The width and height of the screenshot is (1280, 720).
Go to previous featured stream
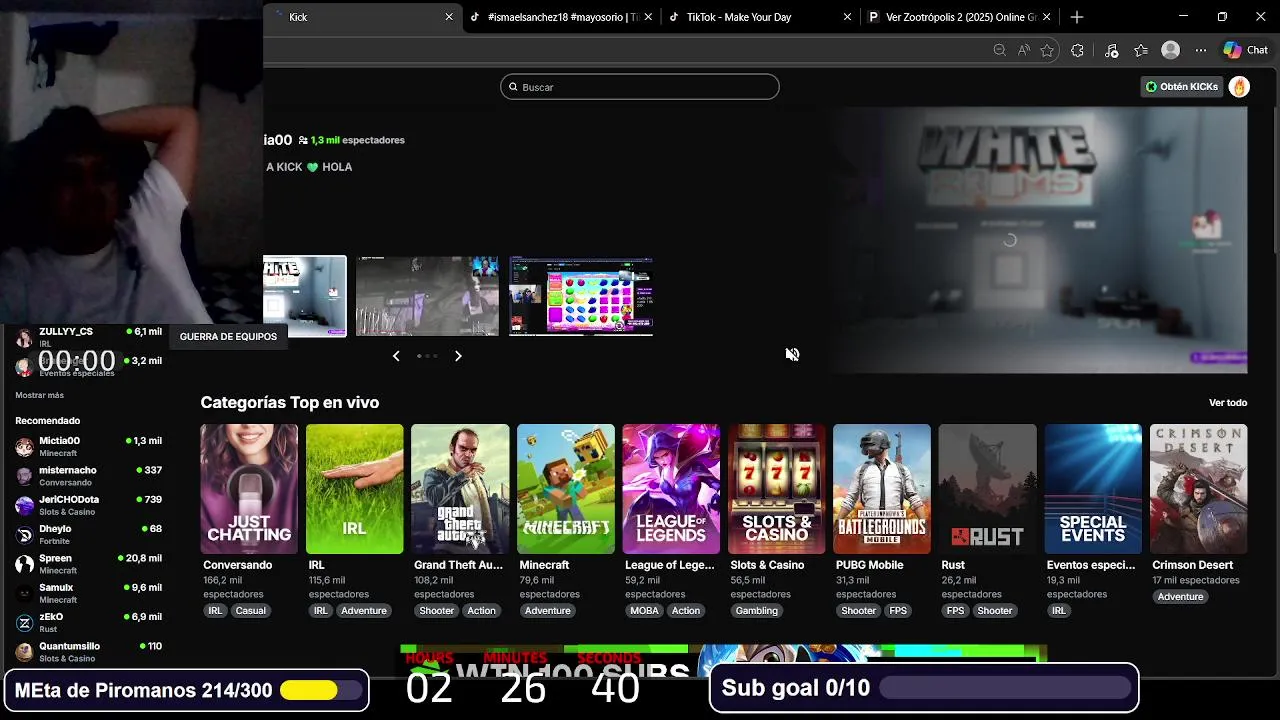tap(396, 356)
